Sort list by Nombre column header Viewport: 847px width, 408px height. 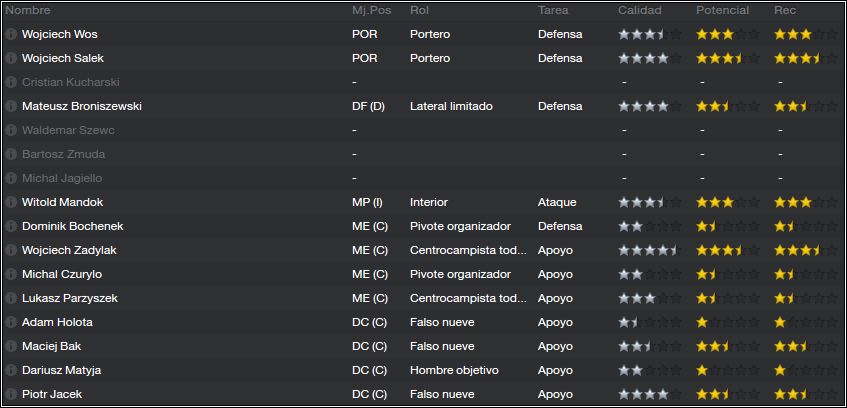[x=28, y=10]
